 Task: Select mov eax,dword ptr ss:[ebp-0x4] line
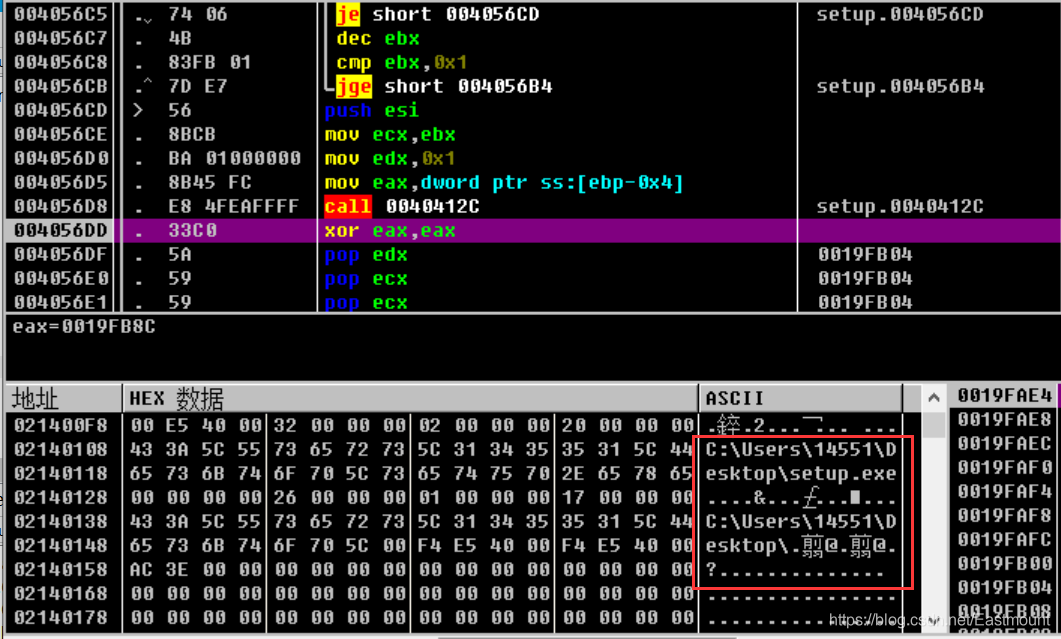pos(503,183)
